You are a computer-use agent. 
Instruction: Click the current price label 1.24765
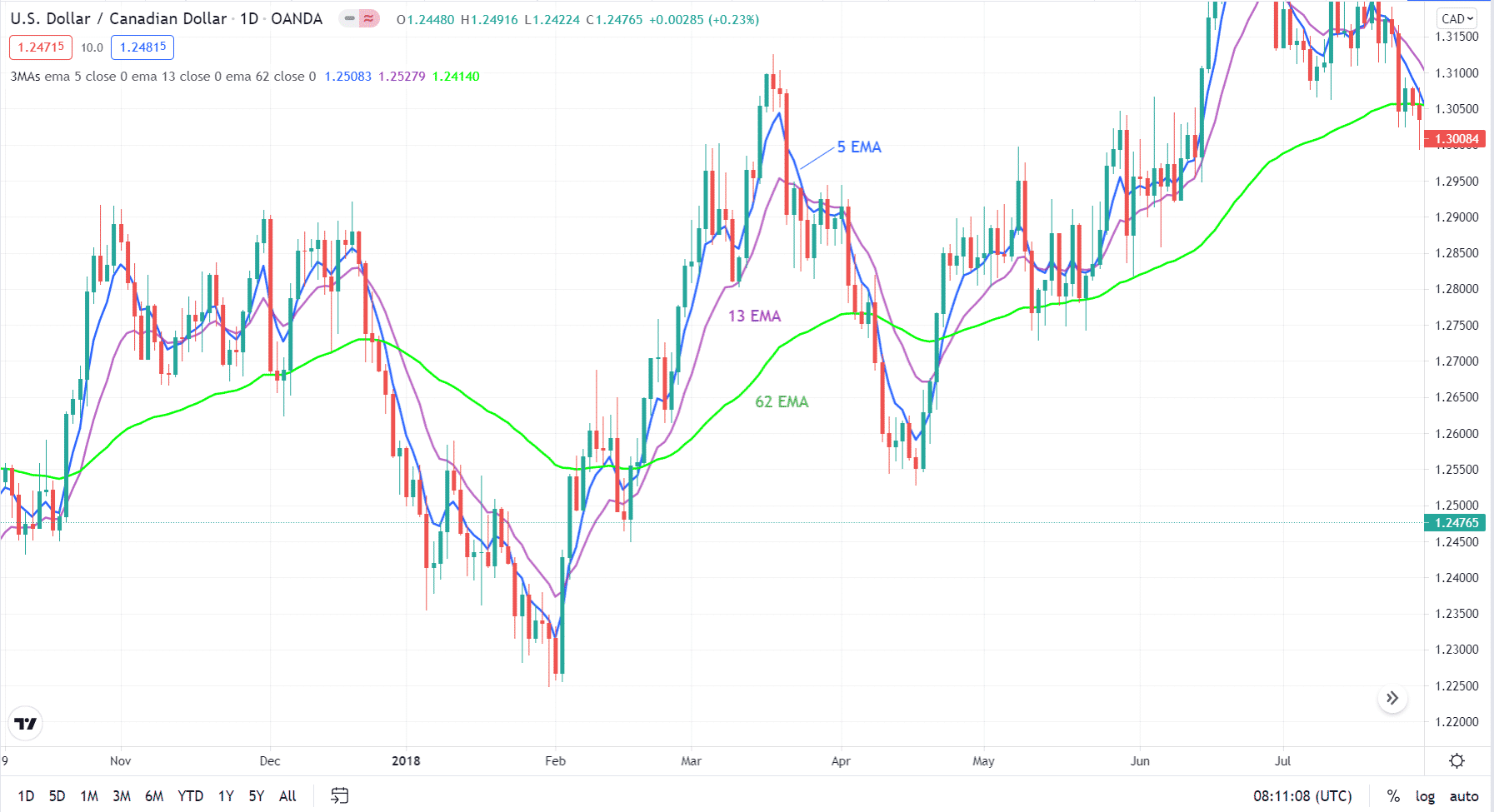click(1456, 523)
